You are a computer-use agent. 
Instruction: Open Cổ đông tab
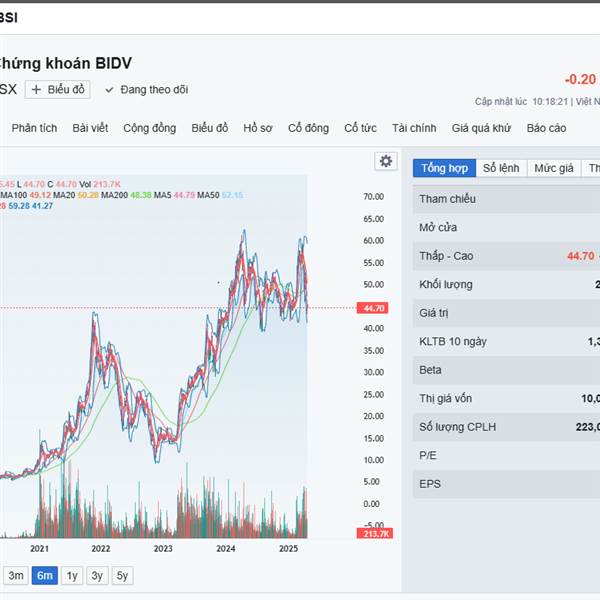coord(308,128)
